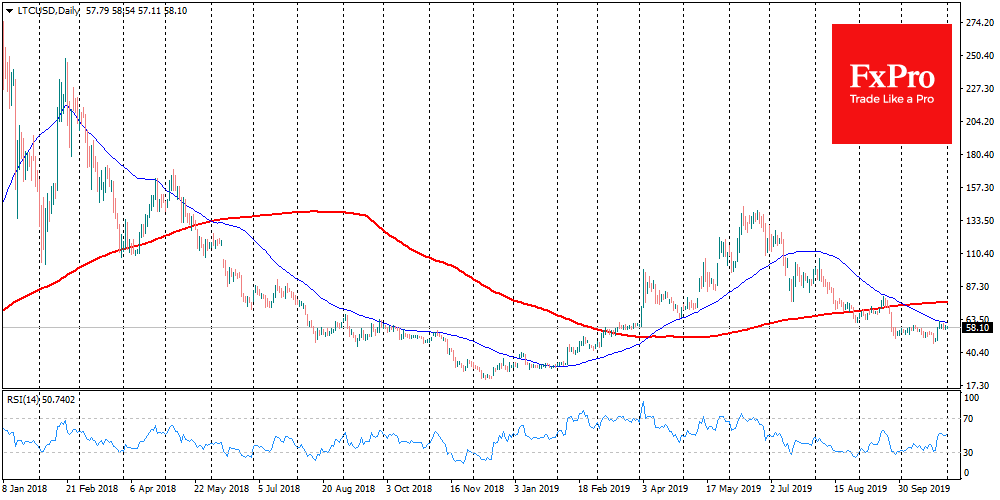Viewport: 1000px width, 500px height.
Task: Click the LTCUSD,Daily chart title
Action: pyautogui.click(x=41, y=10)
